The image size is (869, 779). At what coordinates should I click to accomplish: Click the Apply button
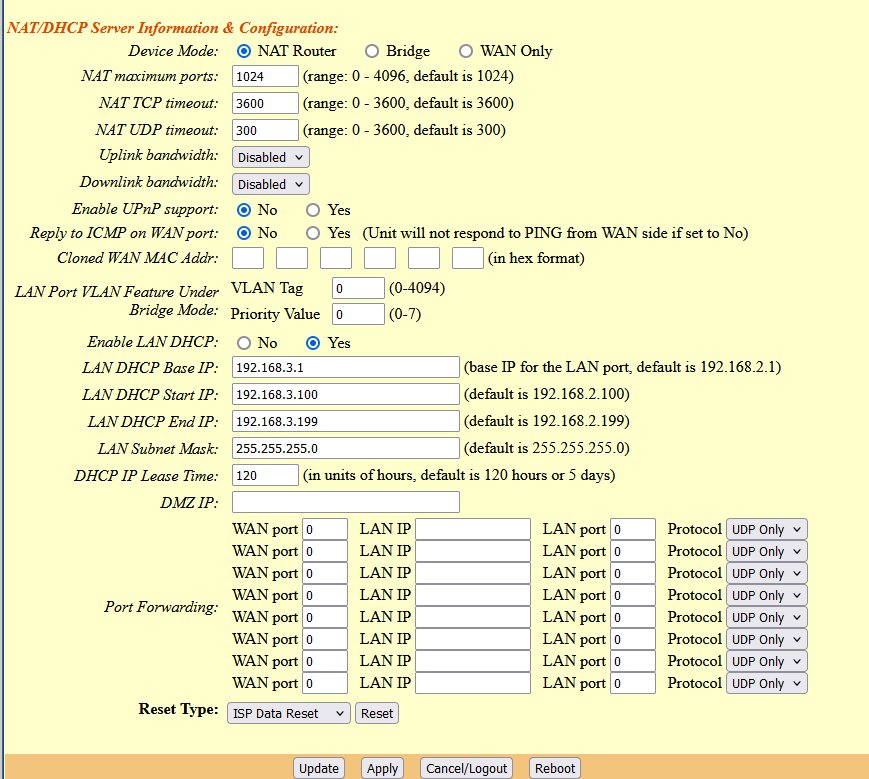(382, 768)
